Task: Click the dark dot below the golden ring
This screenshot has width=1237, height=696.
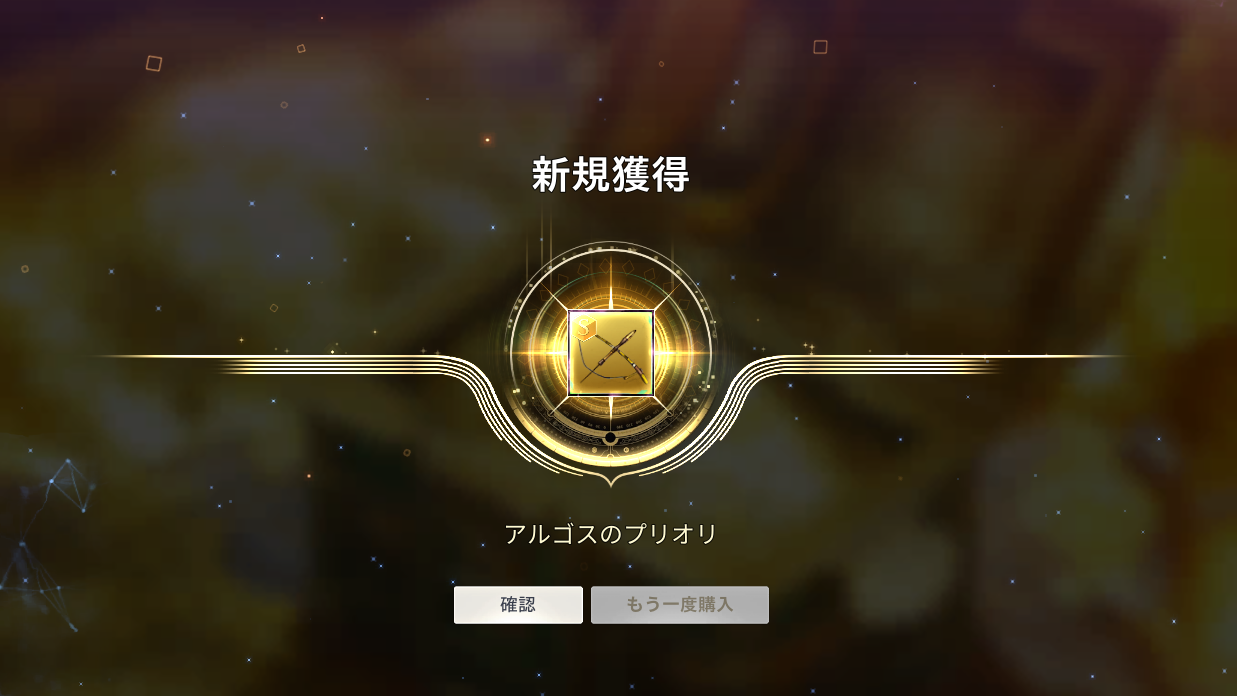Action: tap(610, 439)
